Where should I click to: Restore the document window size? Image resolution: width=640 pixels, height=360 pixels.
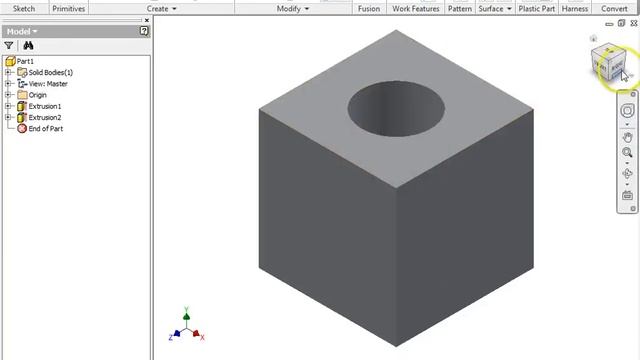621,23
